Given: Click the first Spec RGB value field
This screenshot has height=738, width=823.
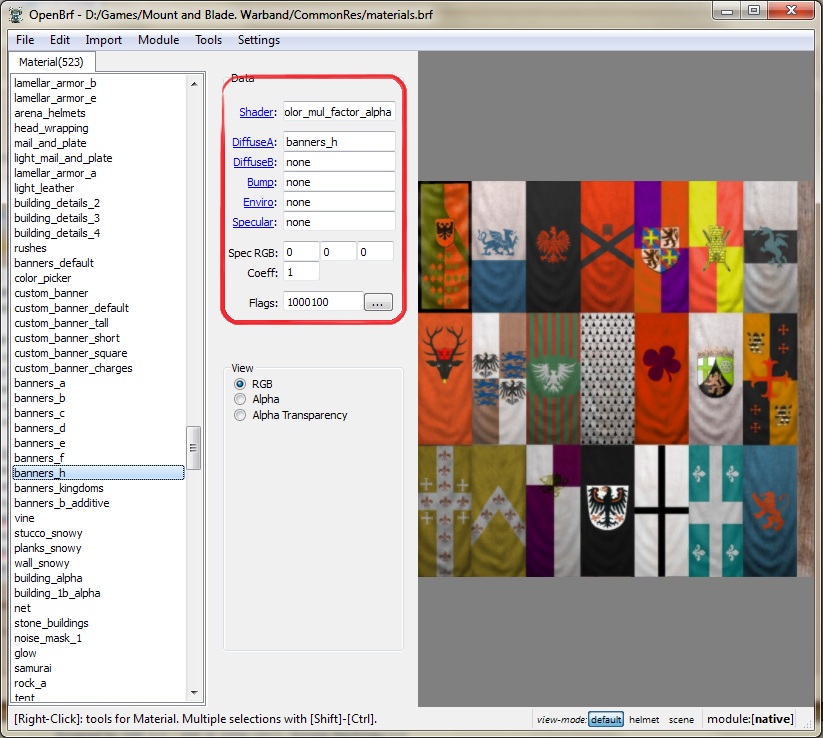Looking at the screenshot, I should point(301,252).
